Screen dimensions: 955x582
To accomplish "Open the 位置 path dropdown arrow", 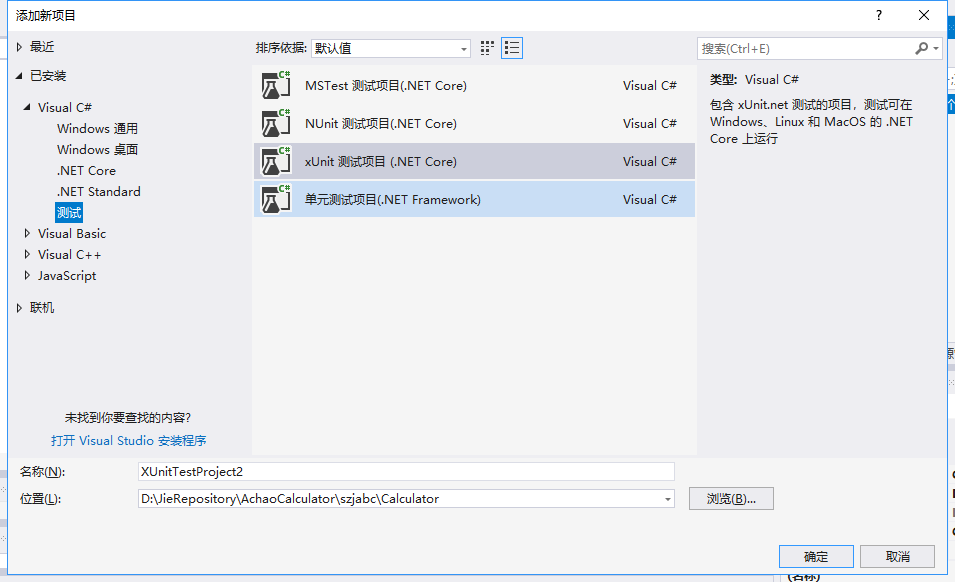I will pos(668,499).
